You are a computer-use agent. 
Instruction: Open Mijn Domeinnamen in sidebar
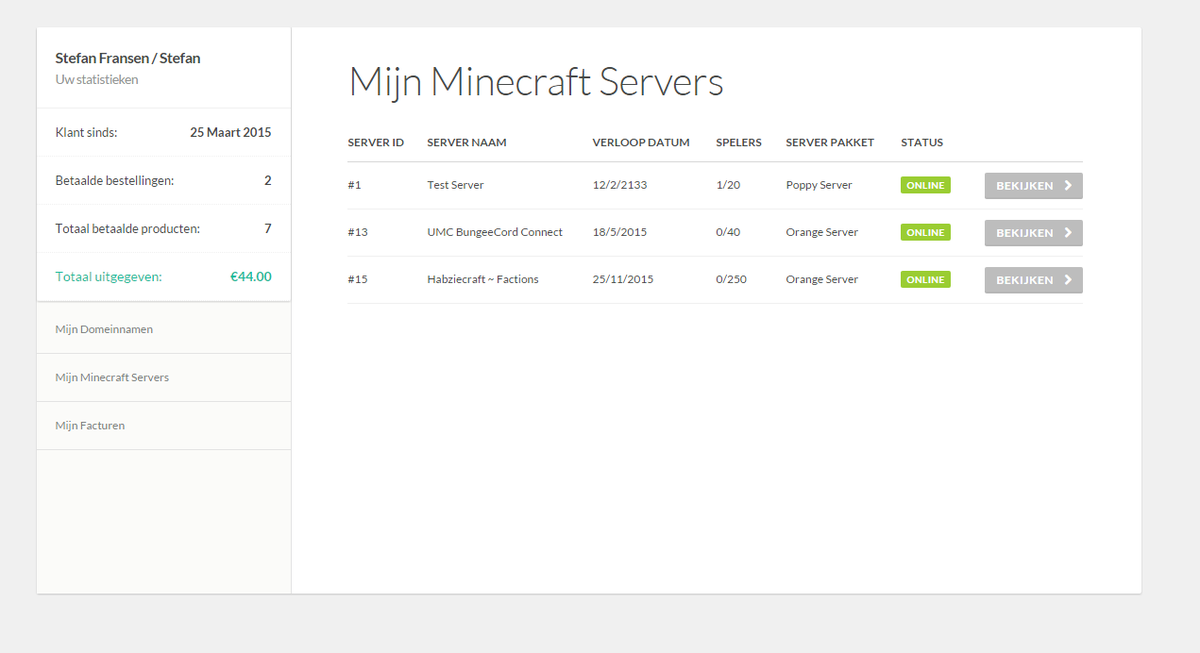tap(164, 329)
